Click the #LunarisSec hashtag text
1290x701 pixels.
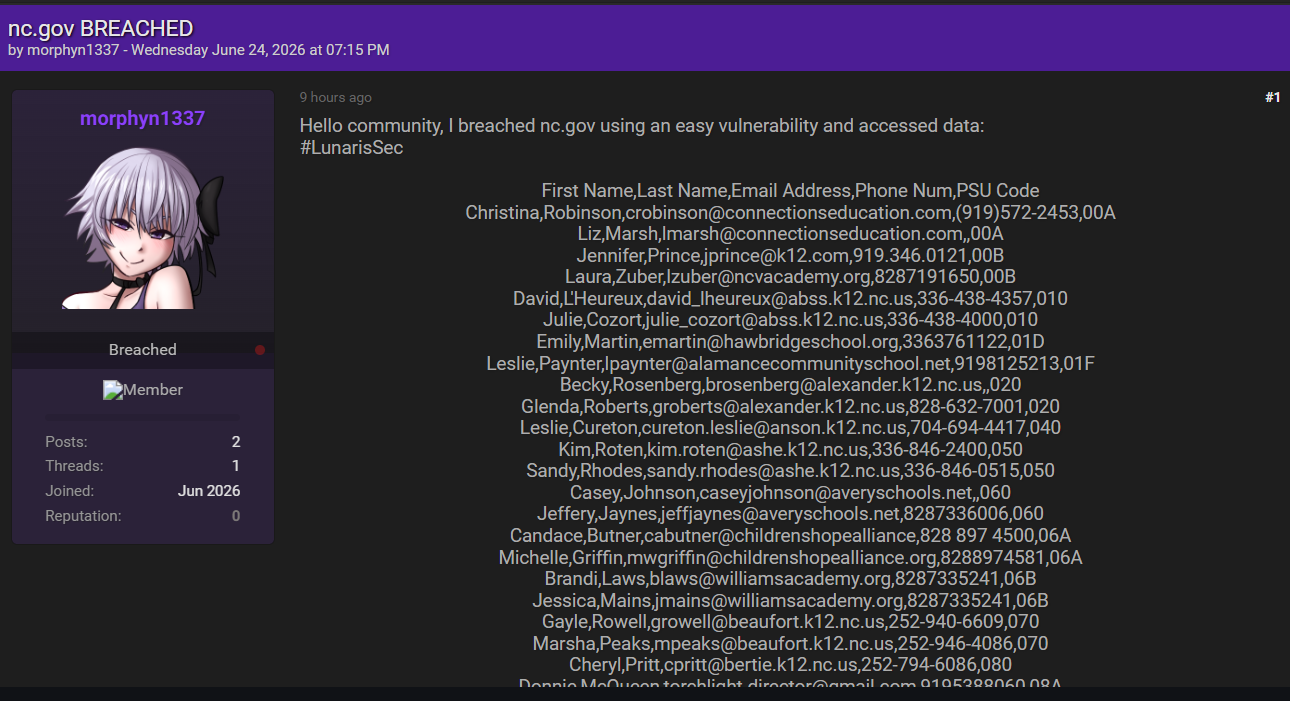(x=351, y=148)
